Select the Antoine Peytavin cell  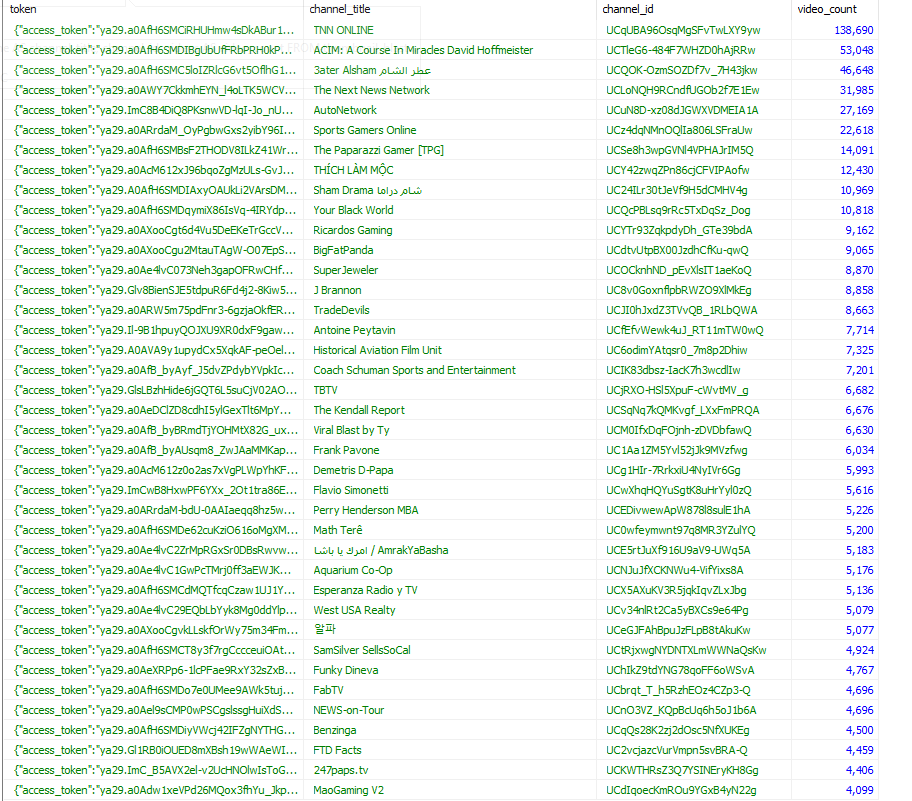[354, 330]
